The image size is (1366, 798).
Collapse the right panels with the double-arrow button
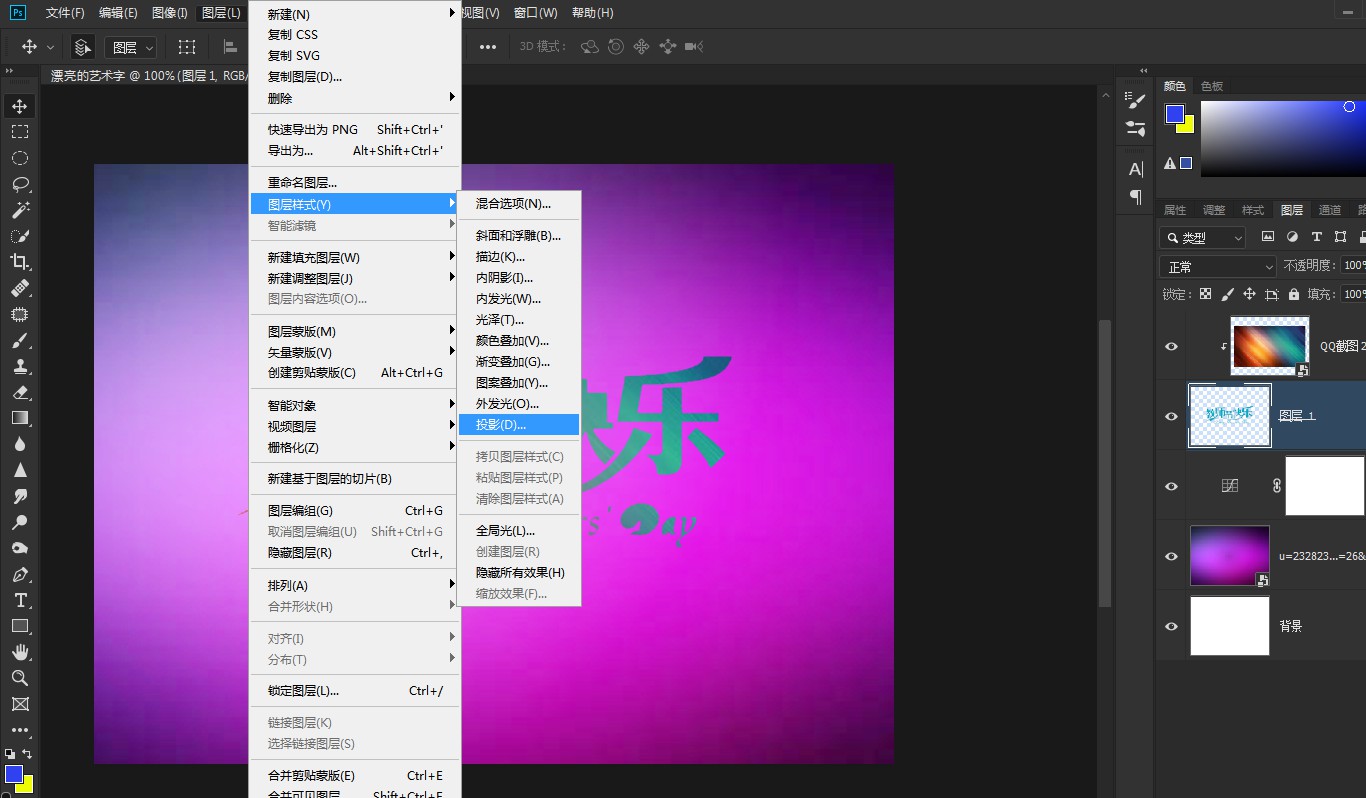tap(1142, 70)
